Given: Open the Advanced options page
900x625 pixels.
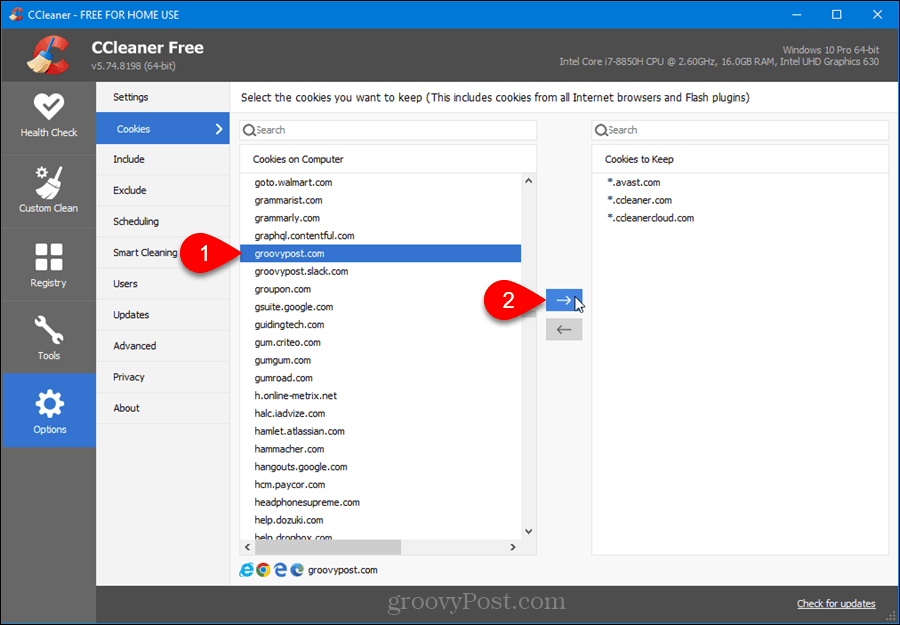Looking at the screenshot, I should coord(163,346).
